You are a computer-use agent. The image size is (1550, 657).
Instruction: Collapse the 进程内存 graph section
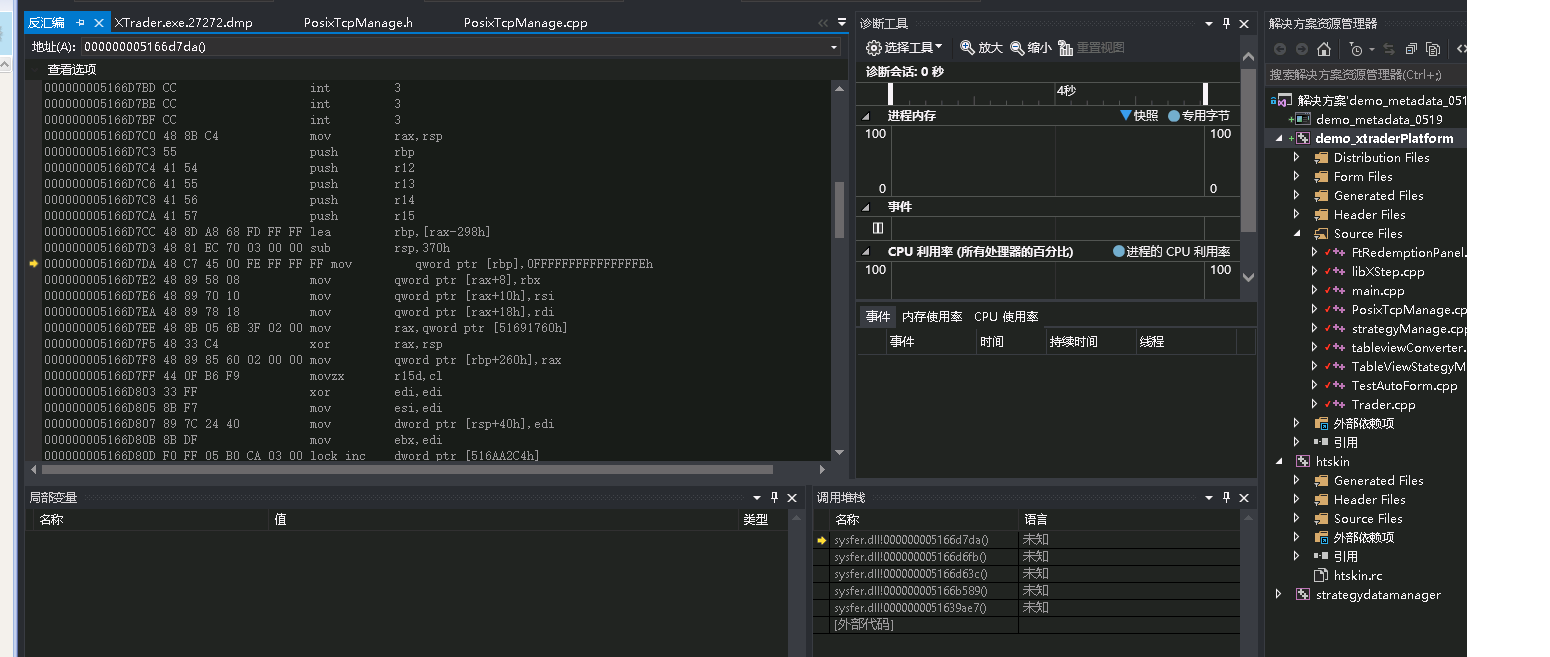pos(866,116)
